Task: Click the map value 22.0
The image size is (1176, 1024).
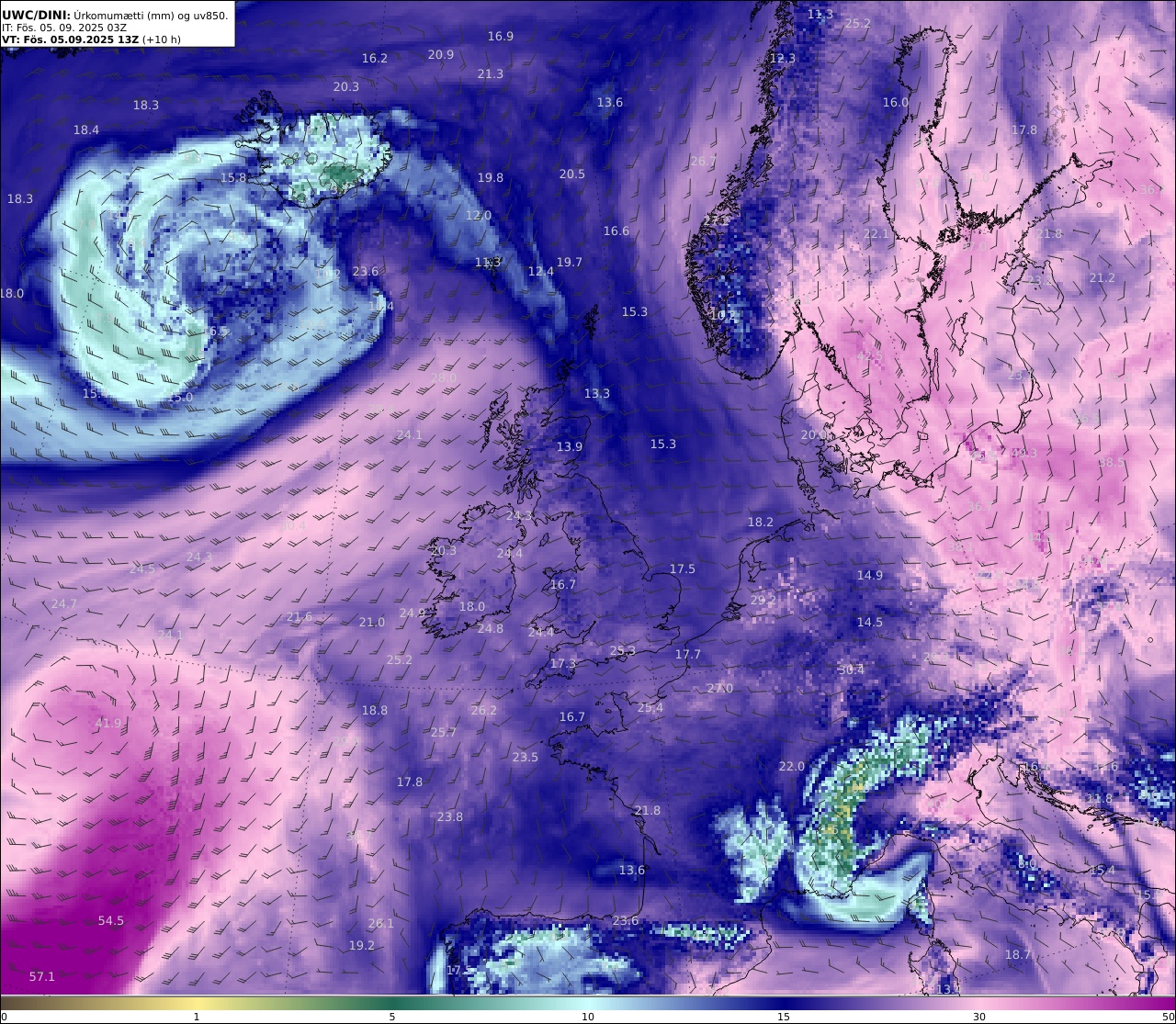Action: 792,767
